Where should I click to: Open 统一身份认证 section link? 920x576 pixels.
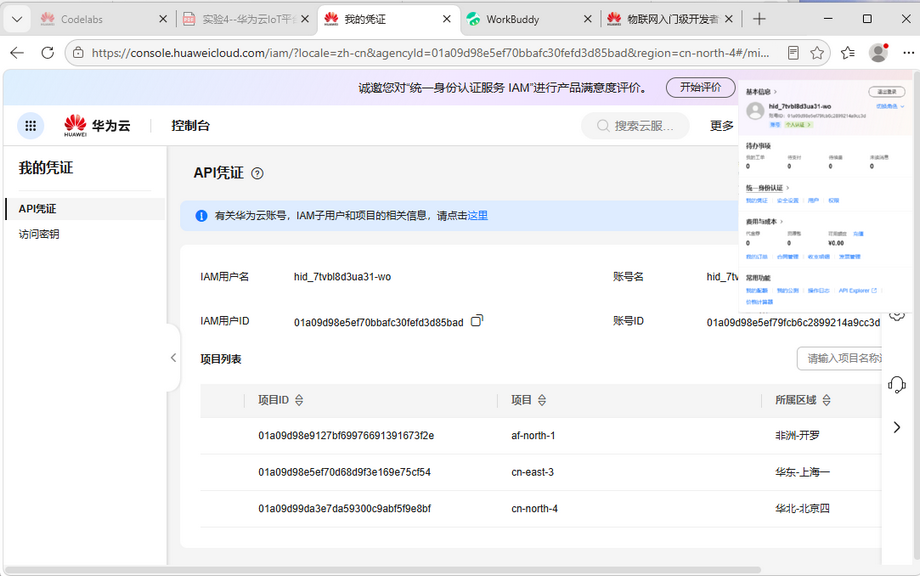click(x=767, y=188)
